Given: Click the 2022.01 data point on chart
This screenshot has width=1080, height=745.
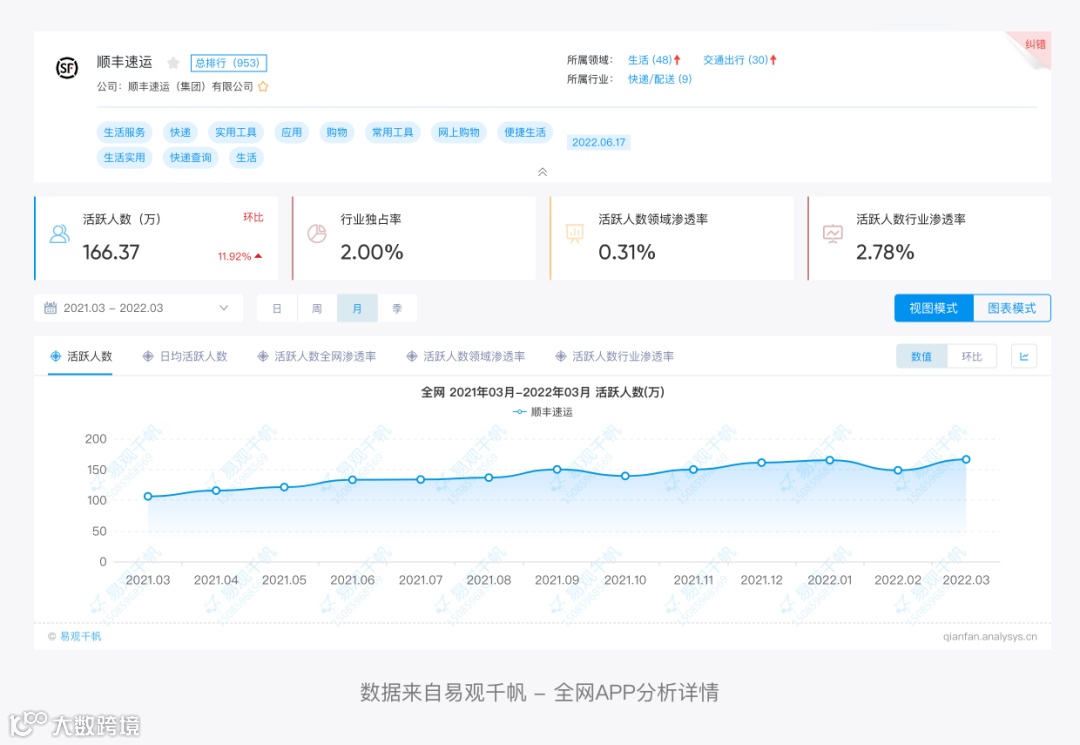Looking at the screenshot, I should pos(830,460).
